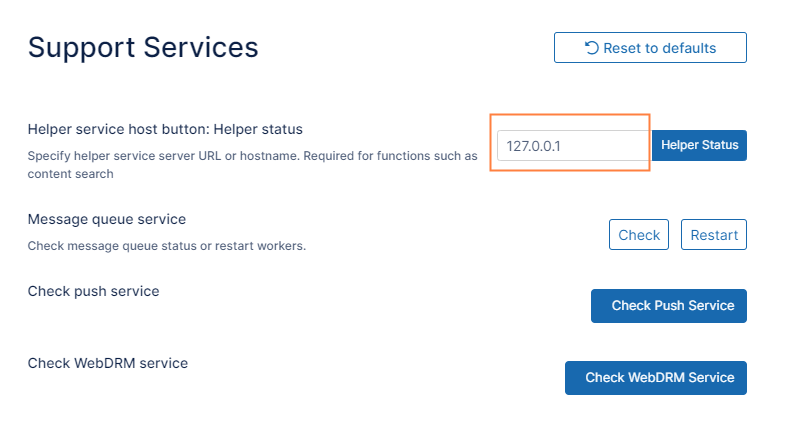Screen dimensions: 797x435
Task: Check the message queue status
Action: tap(639, 235)
